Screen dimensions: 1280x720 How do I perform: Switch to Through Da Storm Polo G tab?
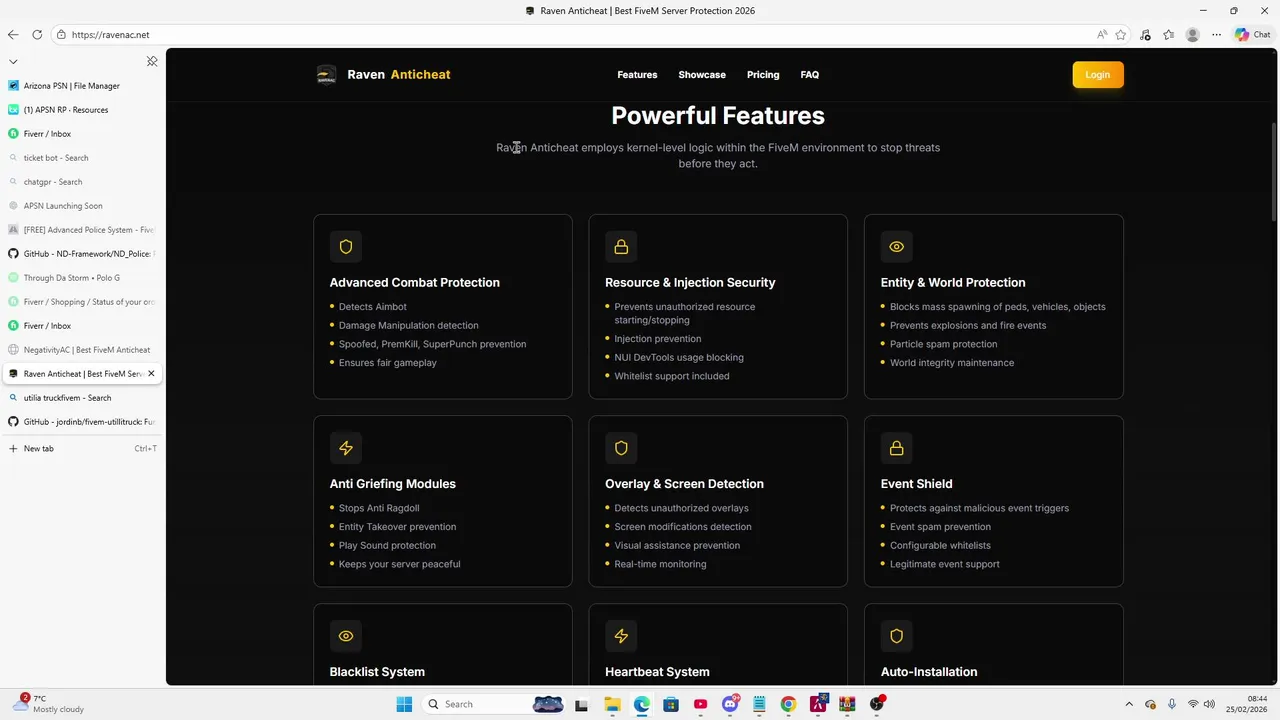tap(81, 278)
